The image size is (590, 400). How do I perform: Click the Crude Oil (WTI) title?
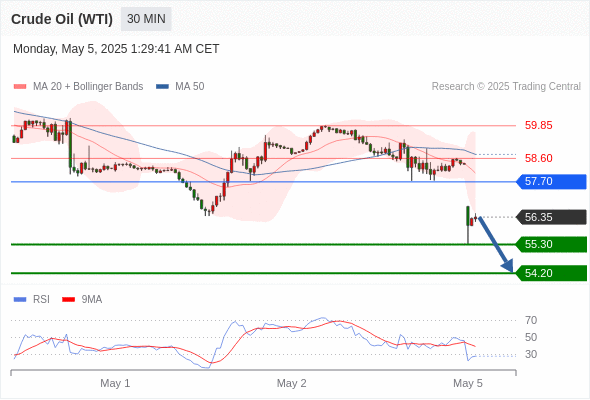tap(62, 19)
